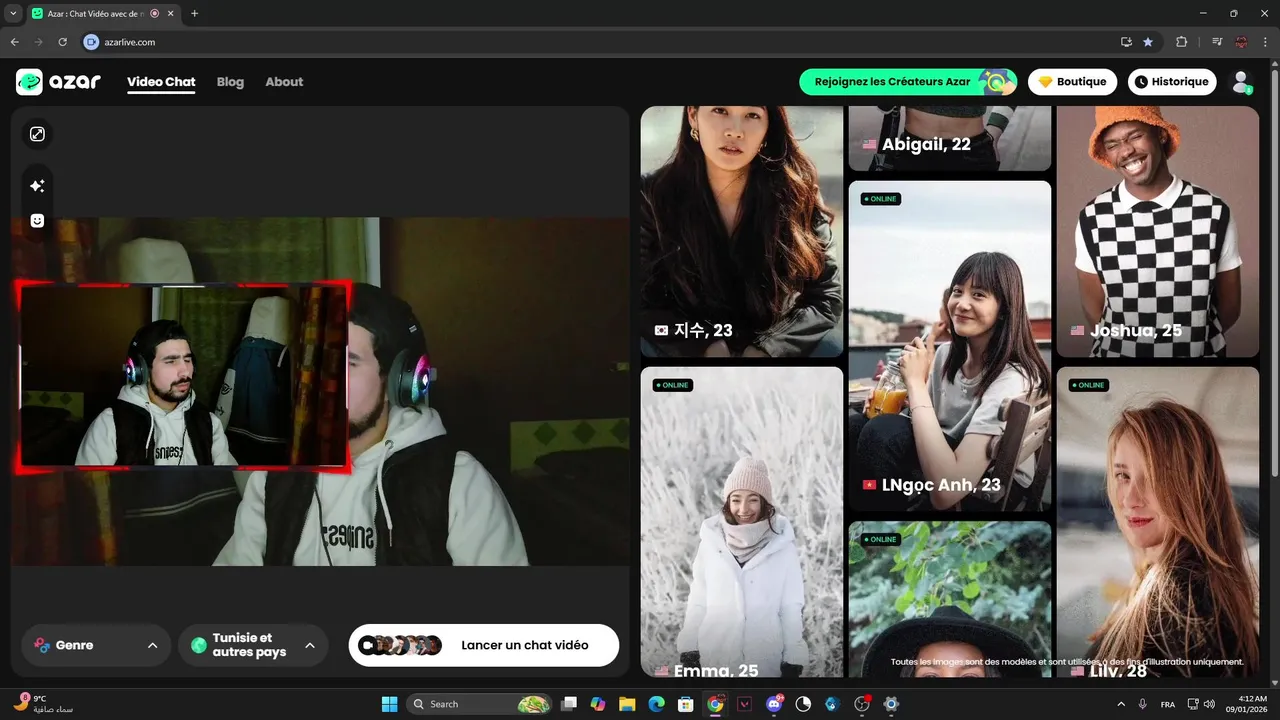Open the LNgọc Anh, 23 profile card

point(950,346)
